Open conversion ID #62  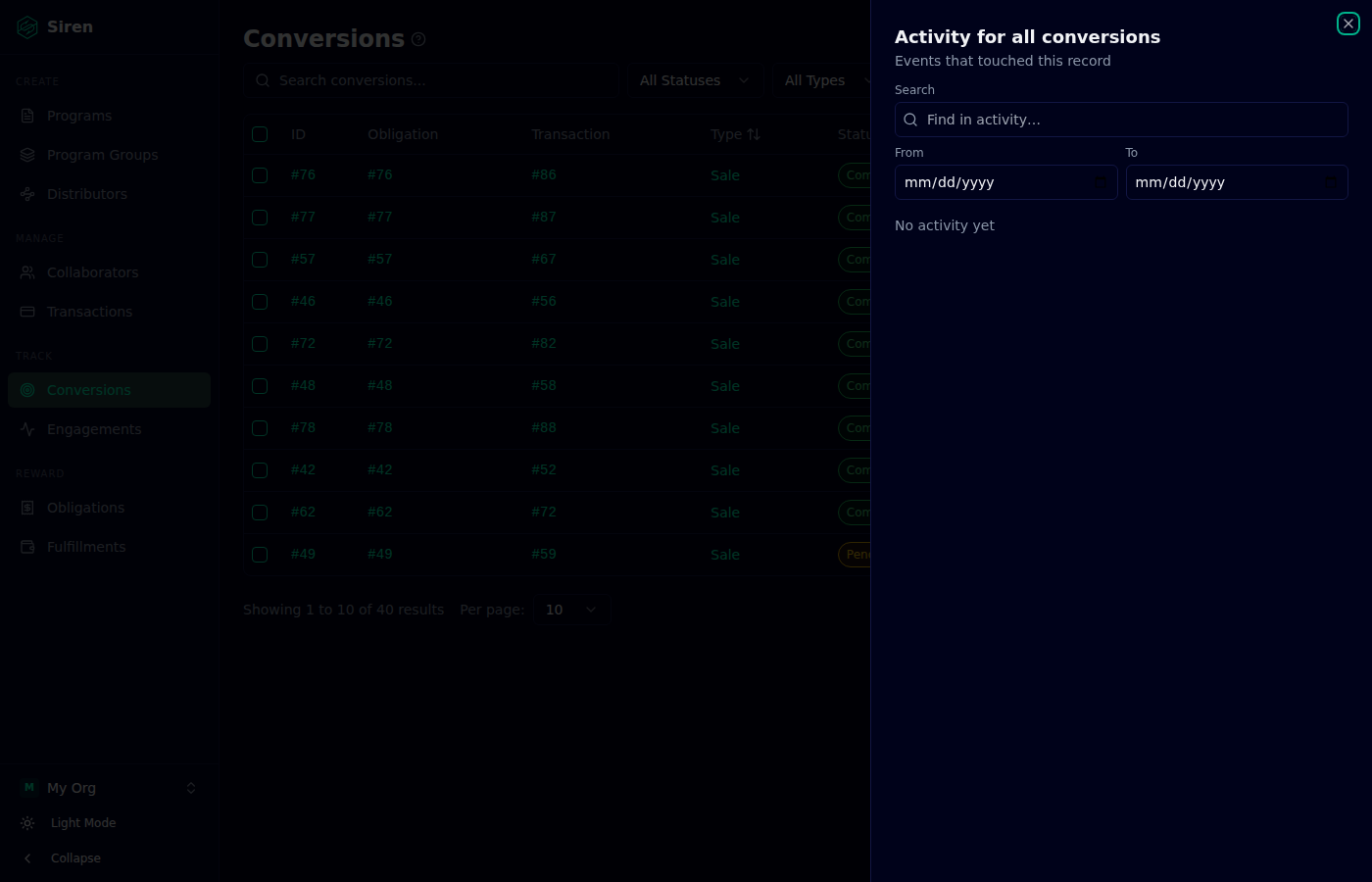(303, 512)
